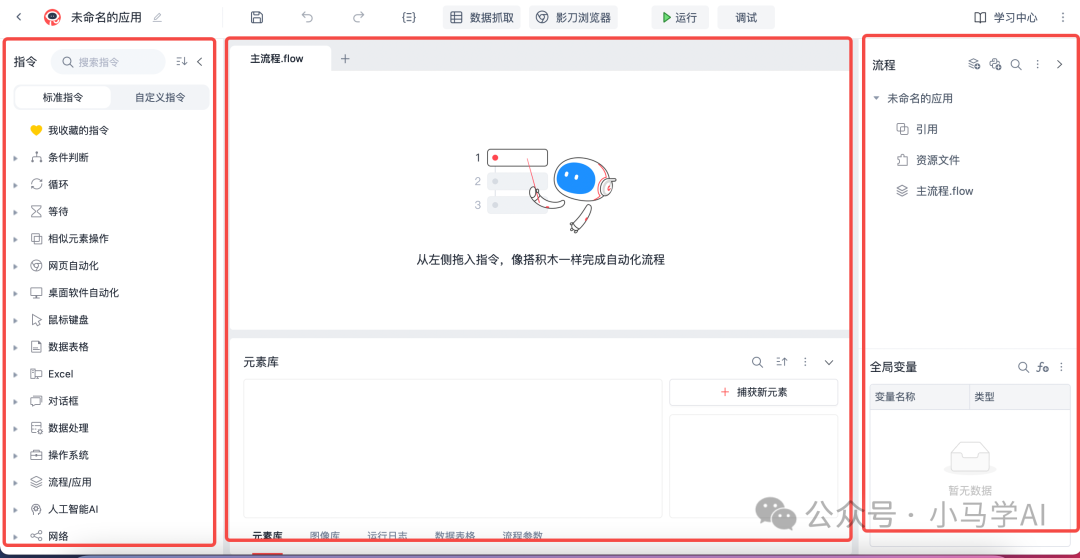Select the 对话框 icon
1080x558 pixels.
(37, 401)
